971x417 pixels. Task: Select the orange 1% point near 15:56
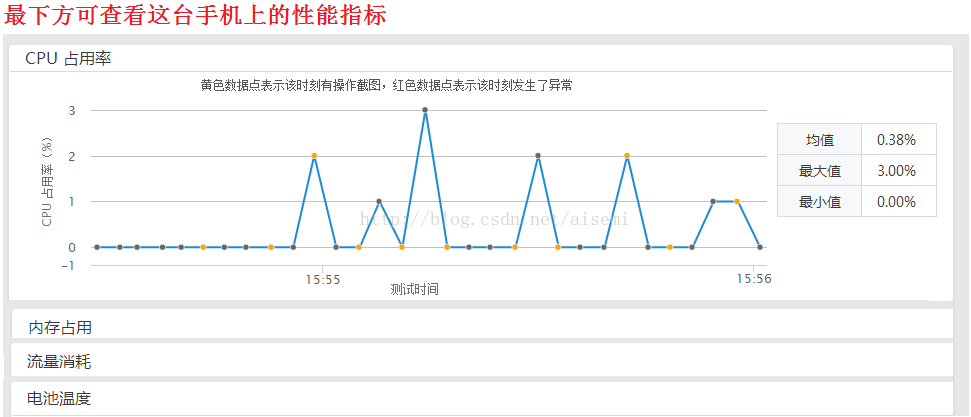click(x=737, y=201)
